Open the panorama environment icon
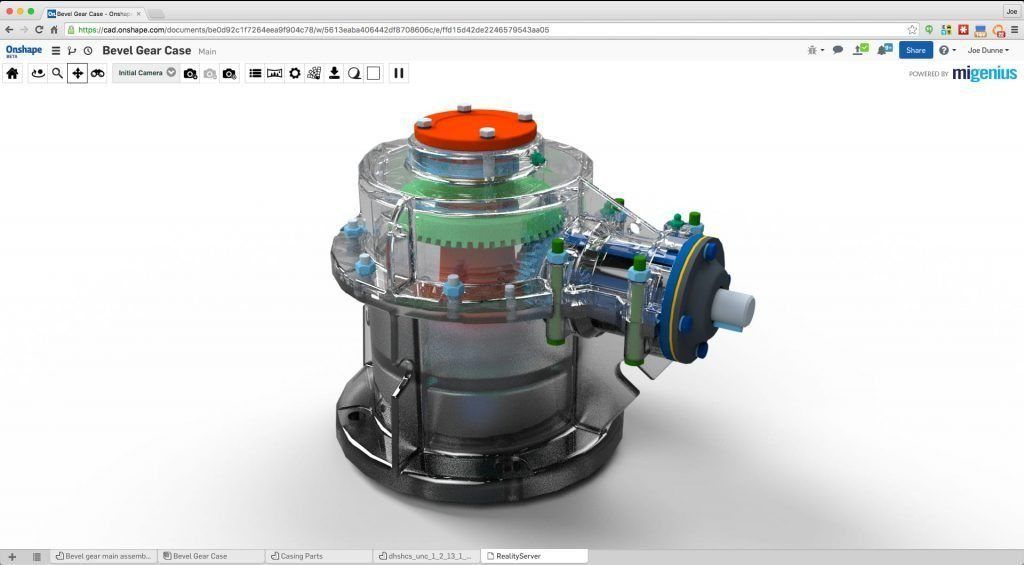1024x565 pixels. click(x=275, y=73)
